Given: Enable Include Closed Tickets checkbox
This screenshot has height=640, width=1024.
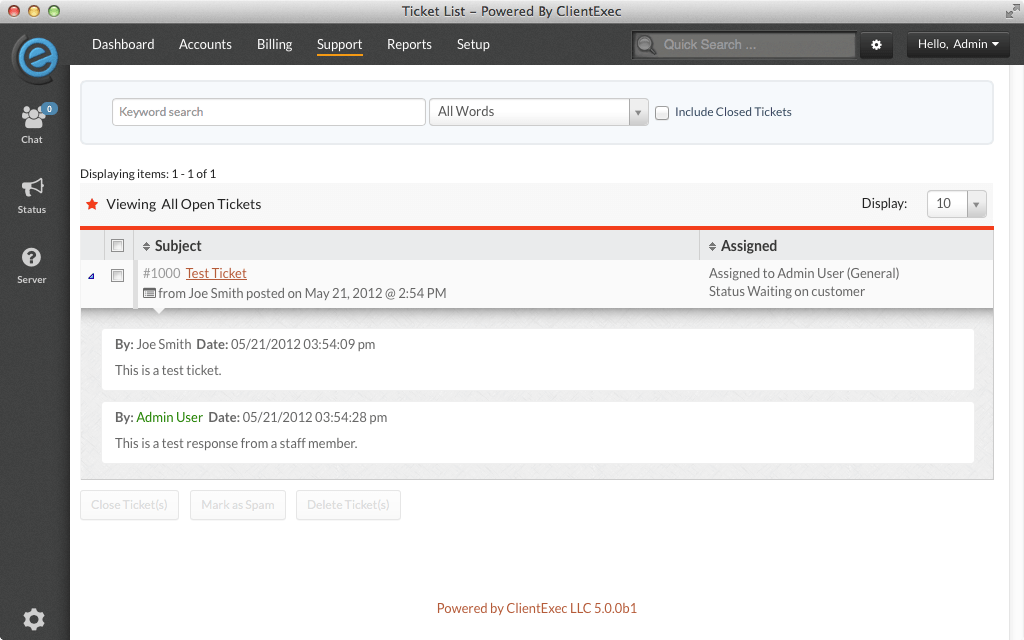Looking at the screenshot, I should (662, 113).
